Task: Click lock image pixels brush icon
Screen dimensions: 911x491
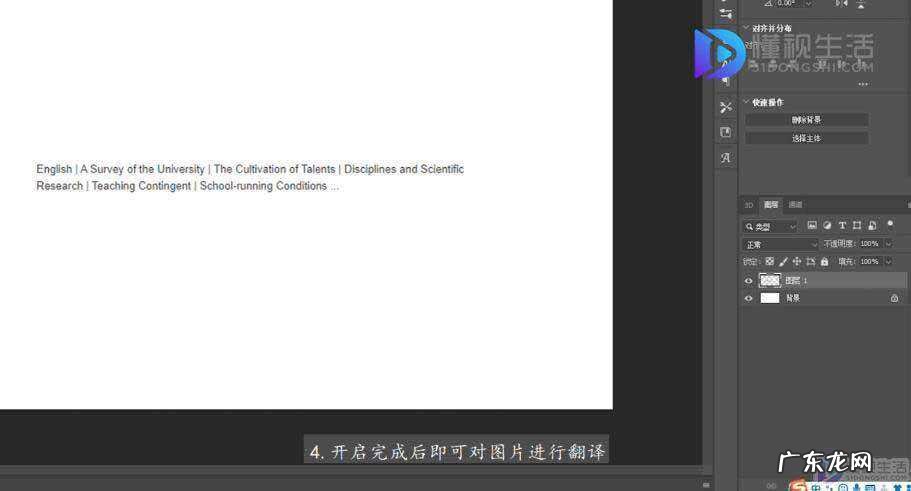Action: pos(783,261)
